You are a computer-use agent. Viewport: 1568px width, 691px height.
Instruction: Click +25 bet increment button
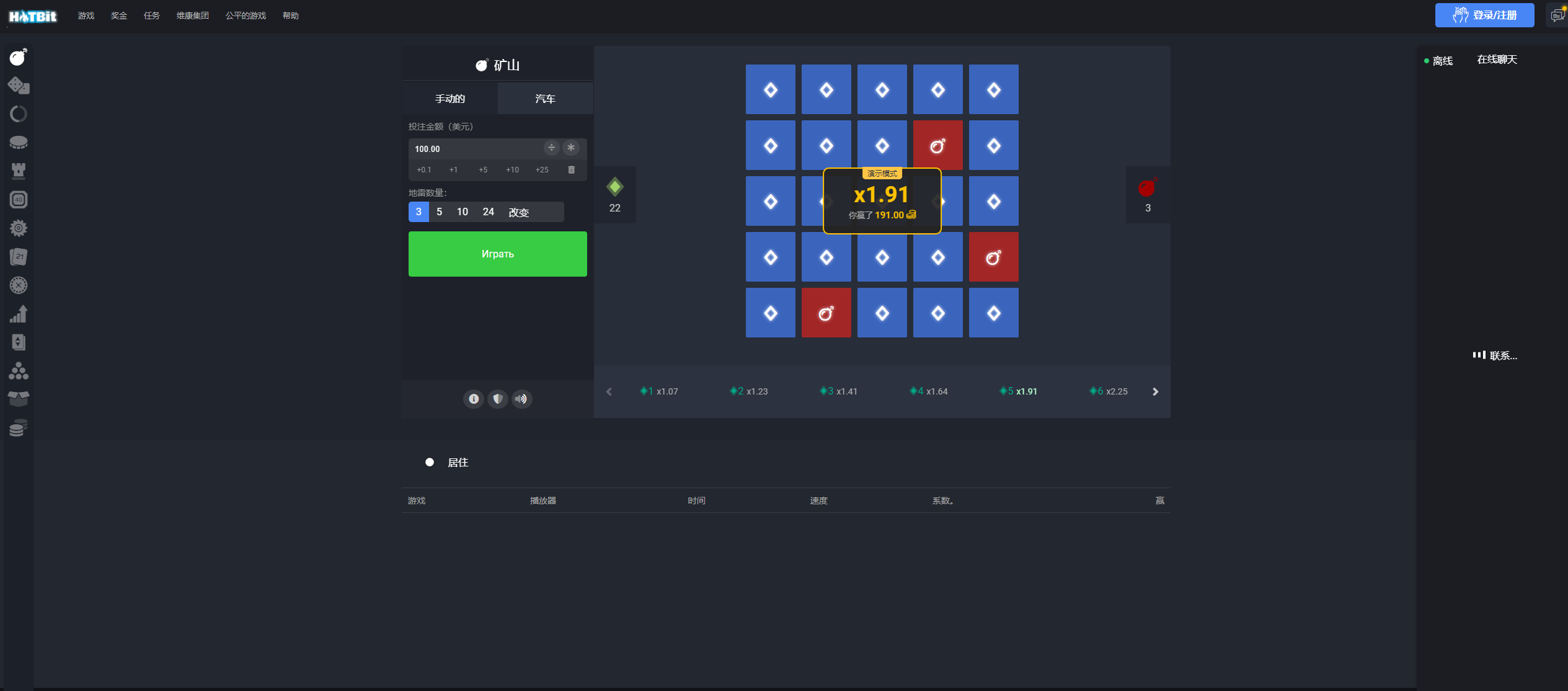pos(541,168)
